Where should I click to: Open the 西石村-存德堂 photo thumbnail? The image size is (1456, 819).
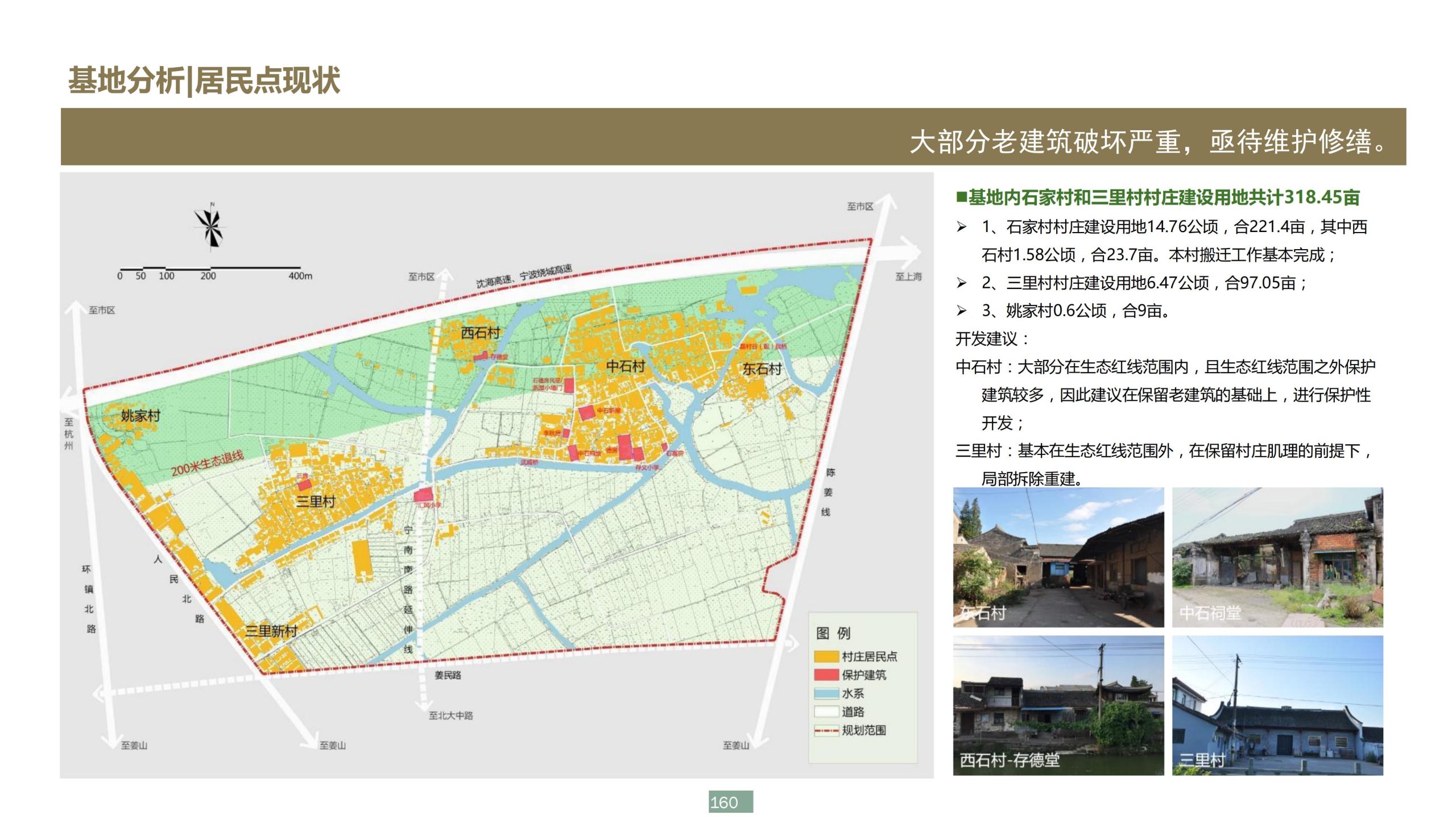tap(1058, 705)
